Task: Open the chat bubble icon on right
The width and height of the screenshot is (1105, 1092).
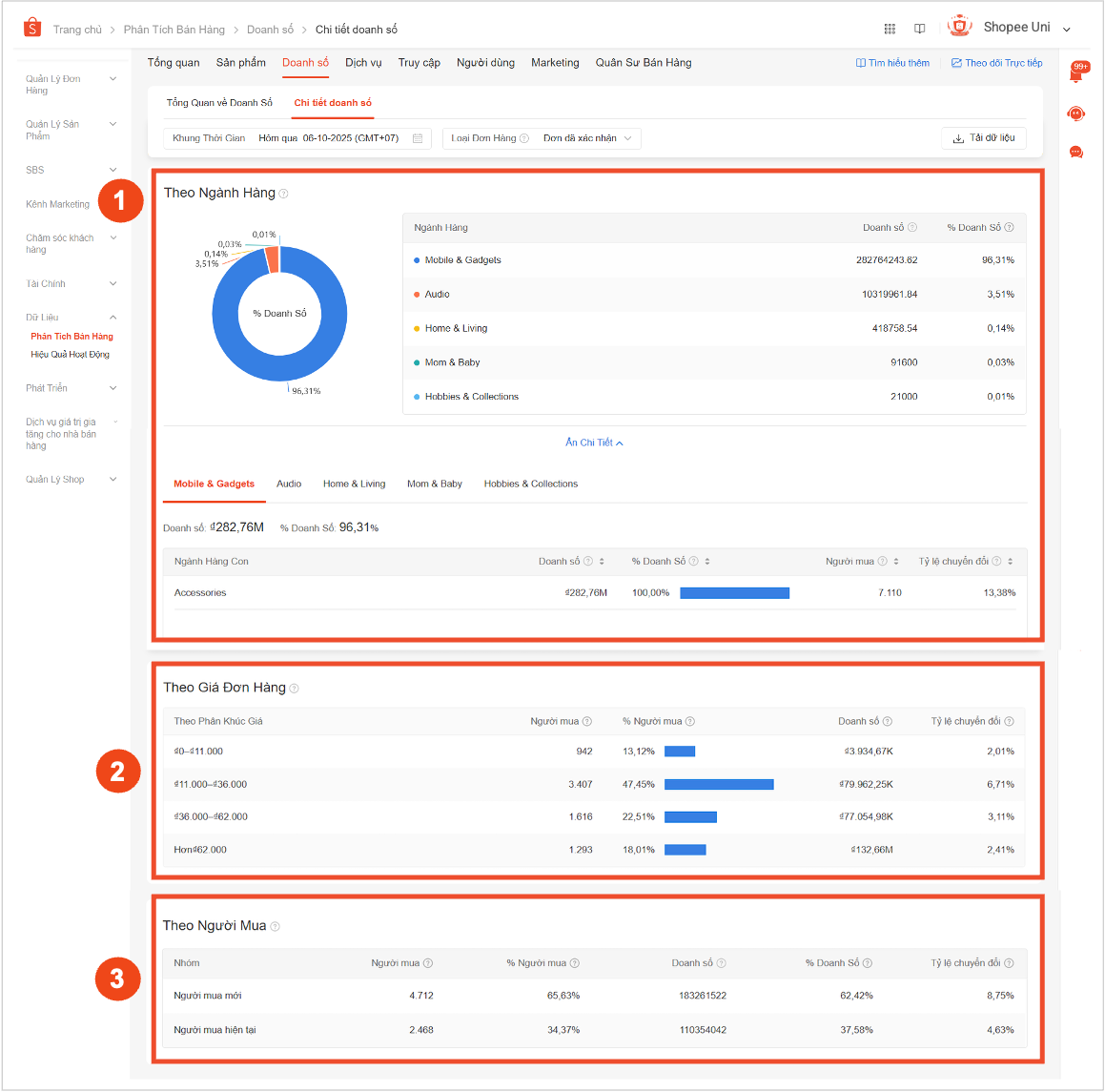Action: (x=1076, y=152)
